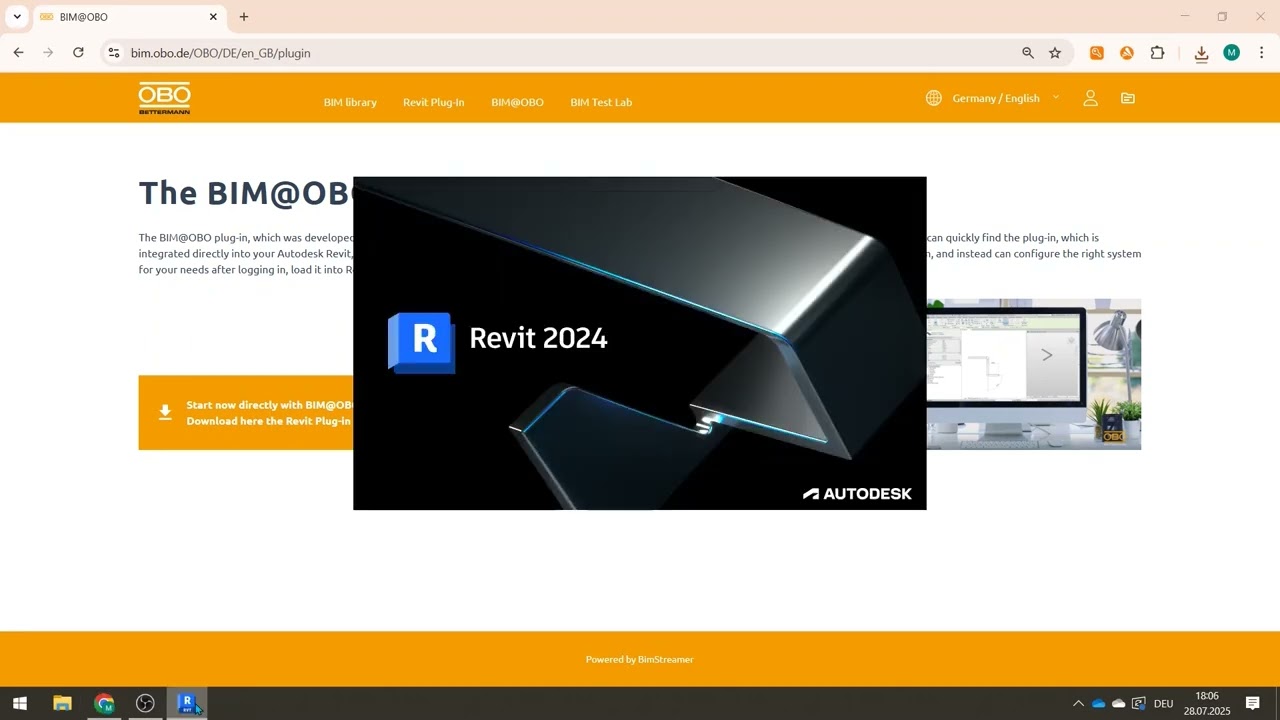Open the clock and date flyout

pyautogui.click(x=1207, y=703)
